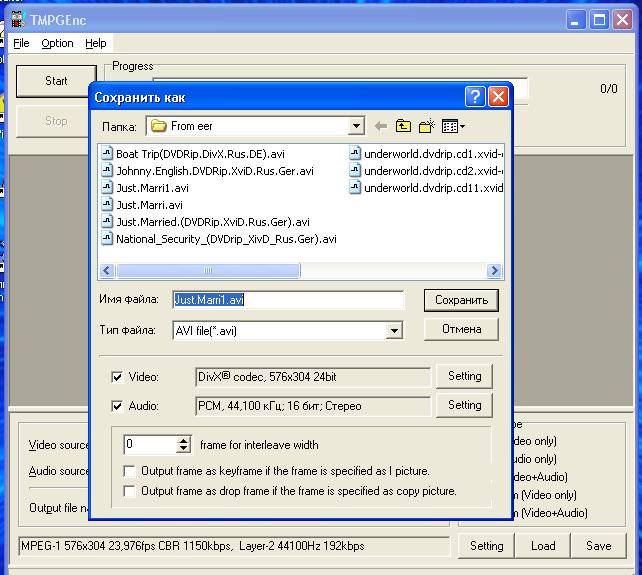The height and width of the screenshot is (575, 642).
Task: Select file Johnny.English.DVDRip.XviD.Rus.Ger.avi
Action: point(215,171)
